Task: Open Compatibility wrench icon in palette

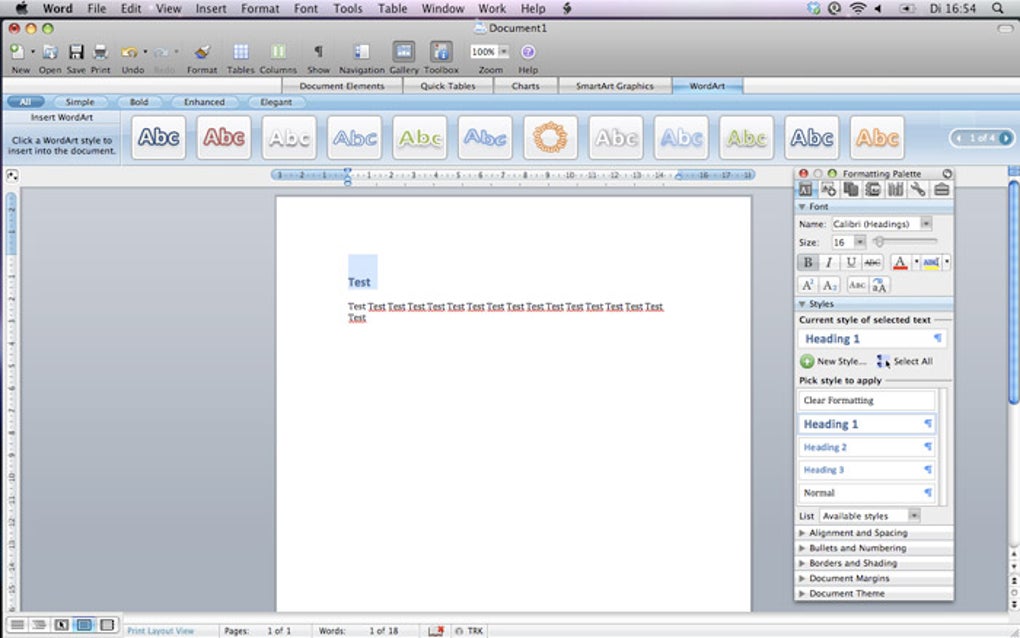Action: 918,189
